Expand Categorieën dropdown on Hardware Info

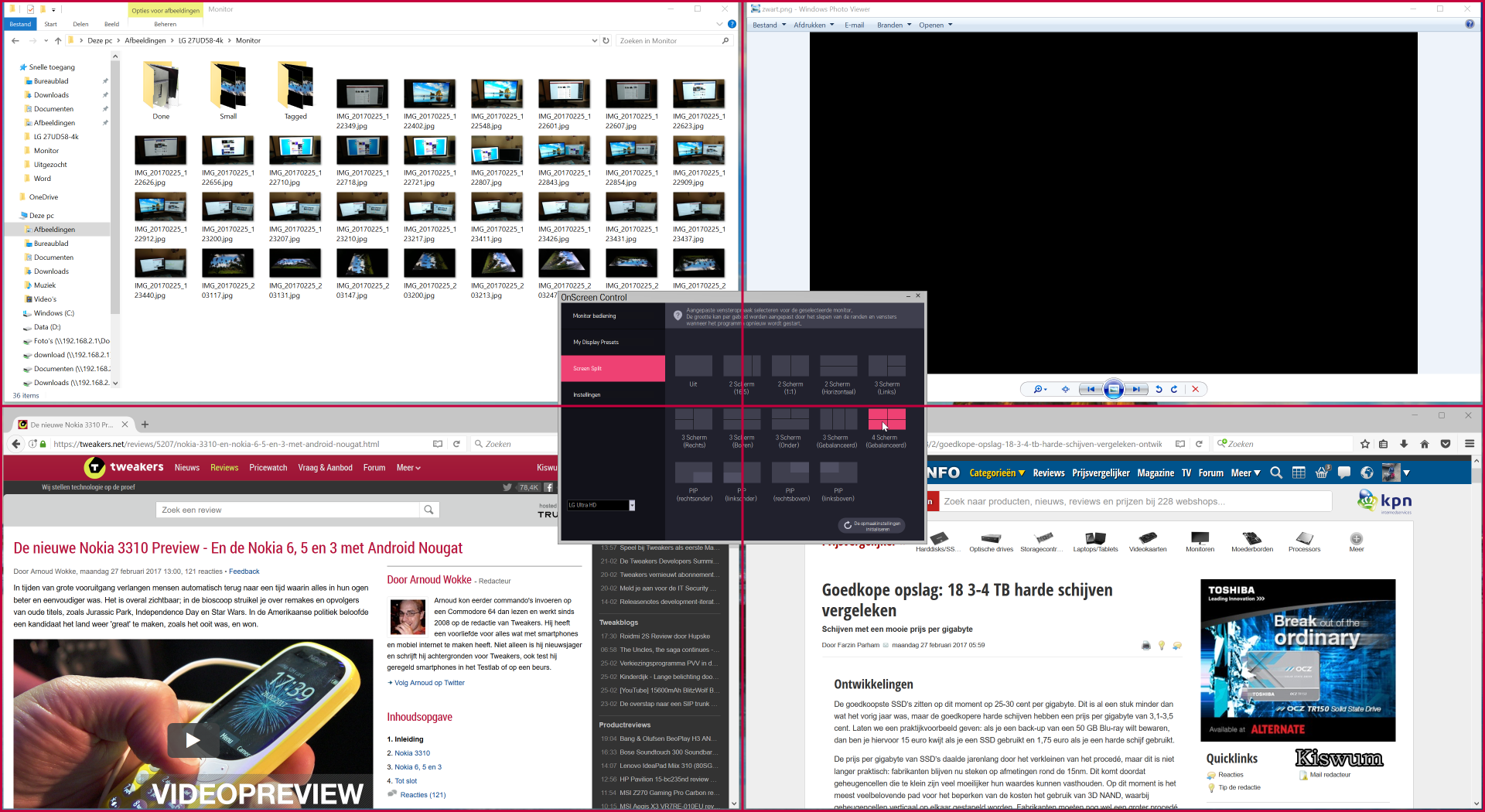pos(997,473)
